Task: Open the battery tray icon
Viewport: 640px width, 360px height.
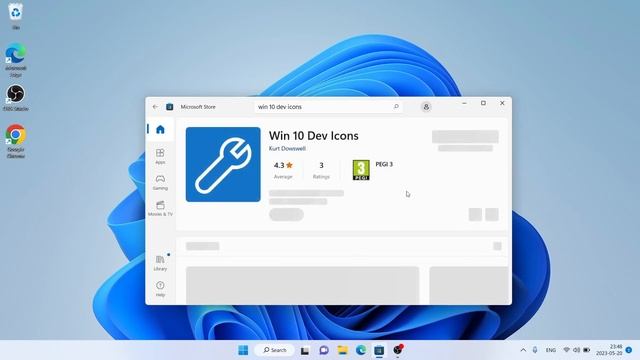Action: (587, 350)
